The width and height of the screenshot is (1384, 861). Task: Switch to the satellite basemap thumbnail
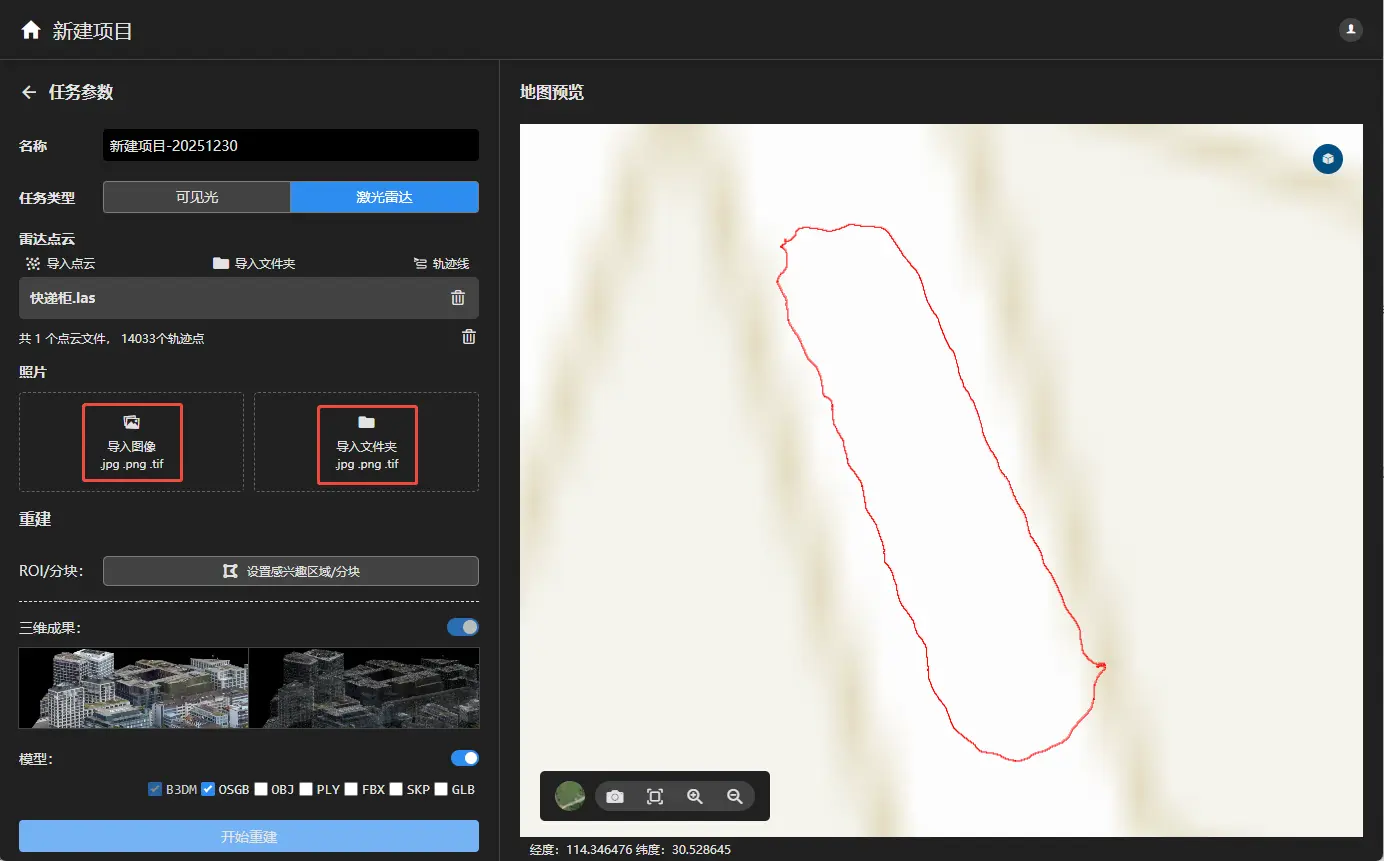[x=570, y=796]
